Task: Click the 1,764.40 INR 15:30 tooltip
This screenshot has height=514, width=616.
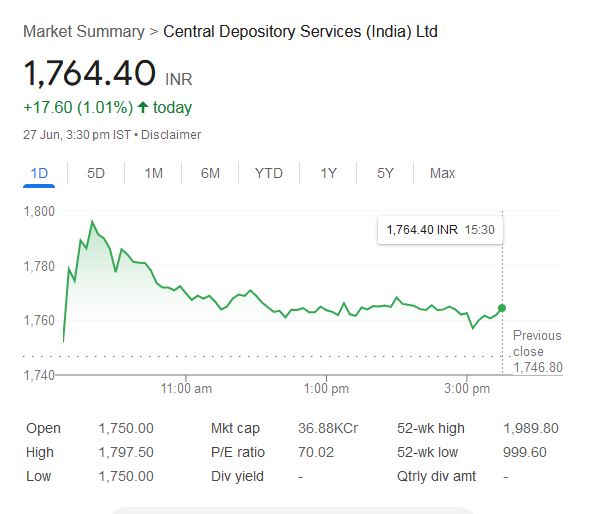Action: [441, 230]
